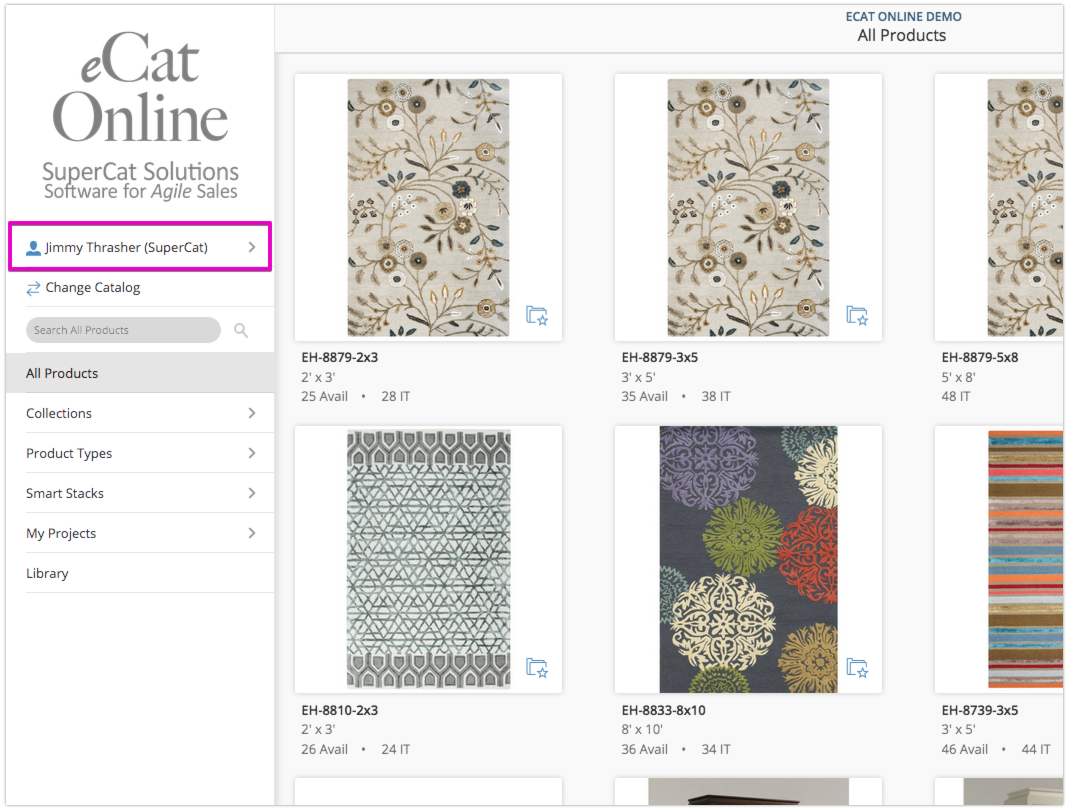Screen dimensions: 1068x810
Task: Open the EH-8879-3x5 floral rug thumbnail
Action: click(749, 208)
